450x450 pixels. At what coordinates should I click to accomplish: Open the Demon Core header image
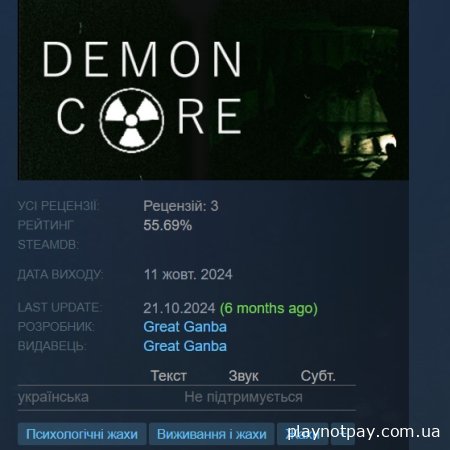coord(213,90)
